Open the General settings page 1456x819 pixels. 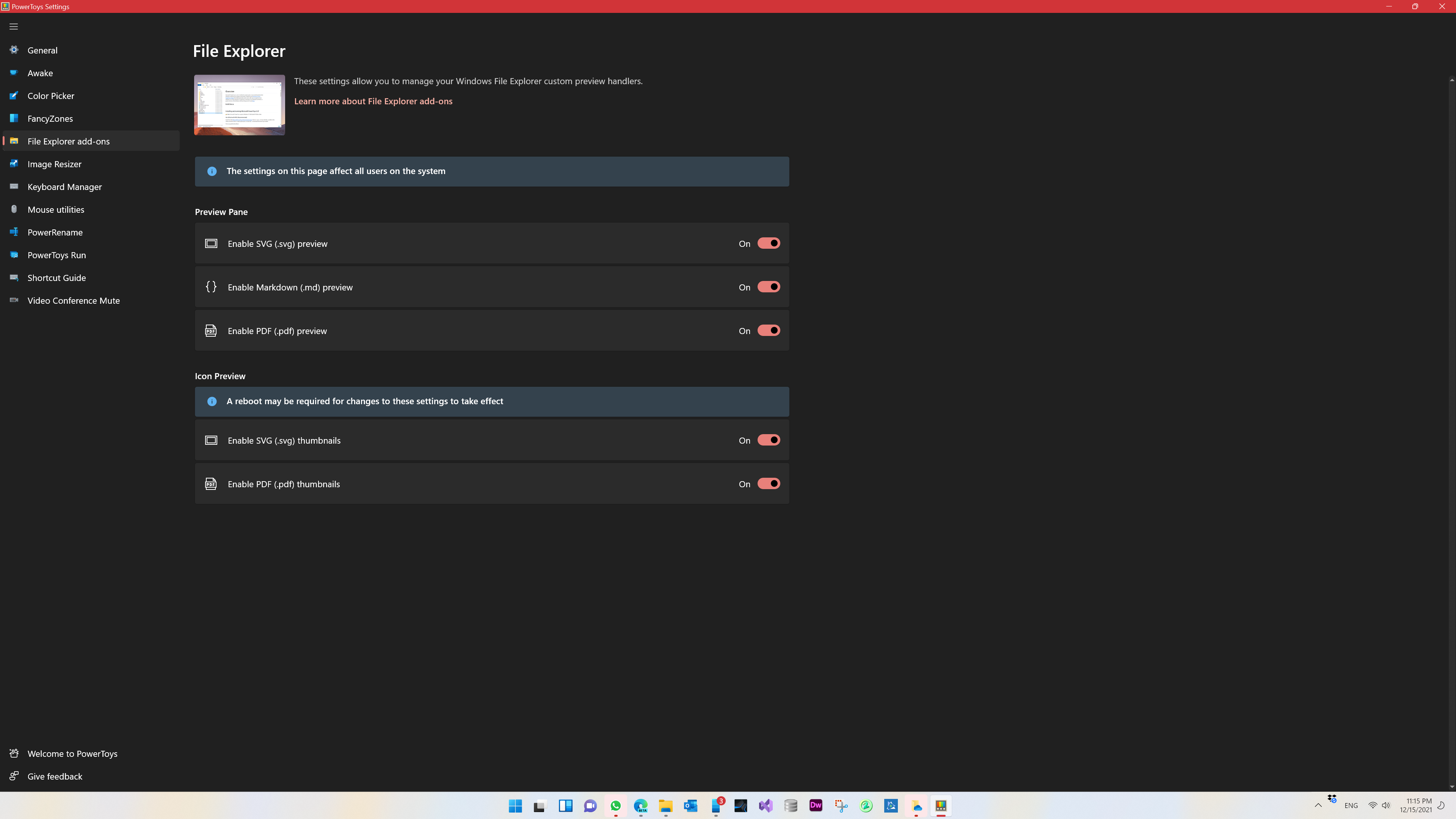tap(91, 50)
